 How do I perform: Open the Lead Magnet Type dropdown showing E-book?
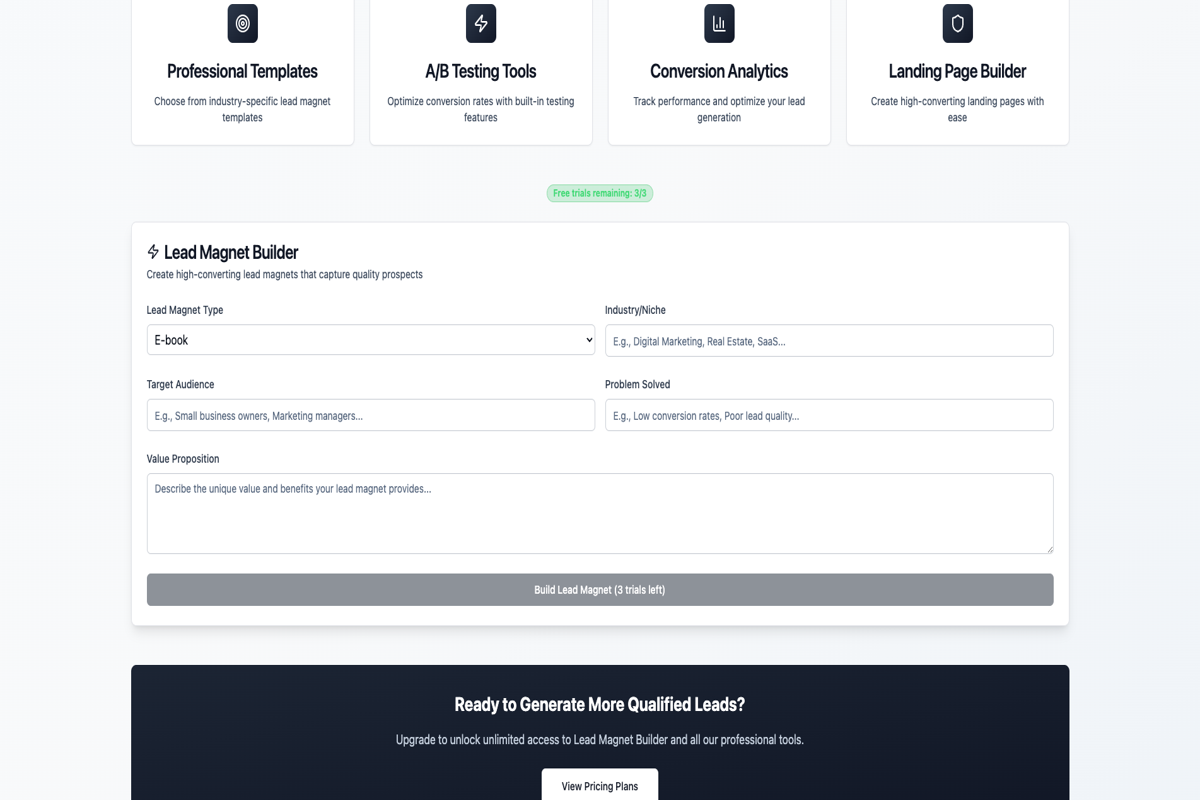[371, 340]
